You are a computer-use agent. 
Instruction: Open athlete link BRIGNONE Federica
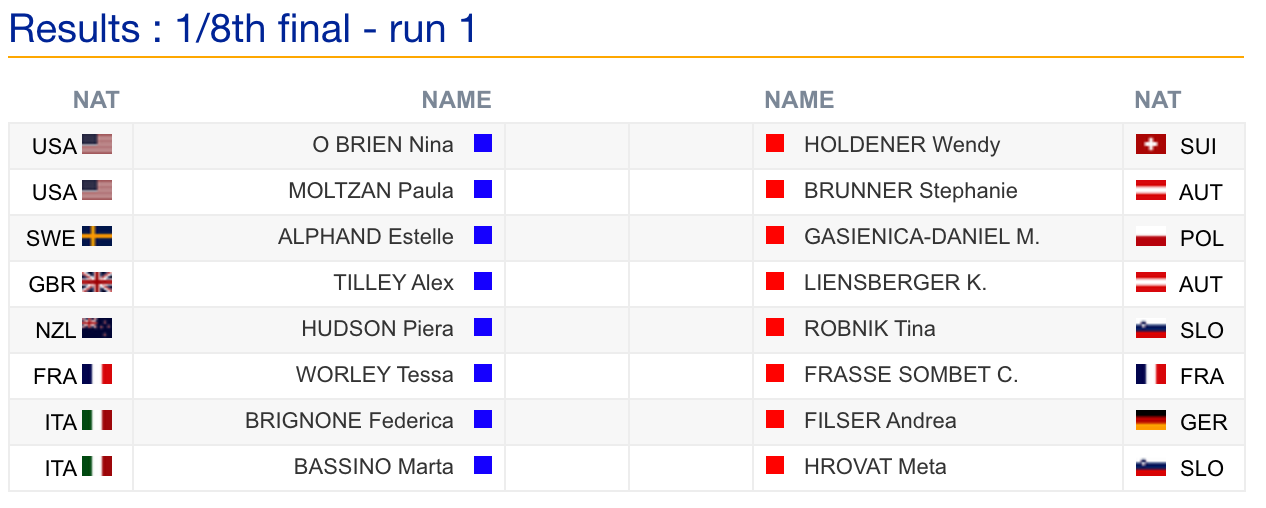pyautogui.click(x=349, y=421)
